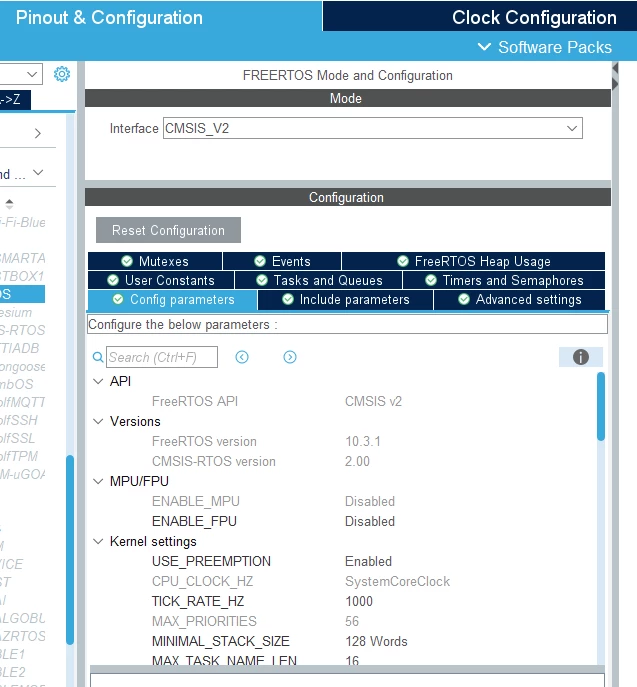This screenshot has height=687, width=637.
Task: Select the lfMQTT sidebar item
Action: point(22,402)
